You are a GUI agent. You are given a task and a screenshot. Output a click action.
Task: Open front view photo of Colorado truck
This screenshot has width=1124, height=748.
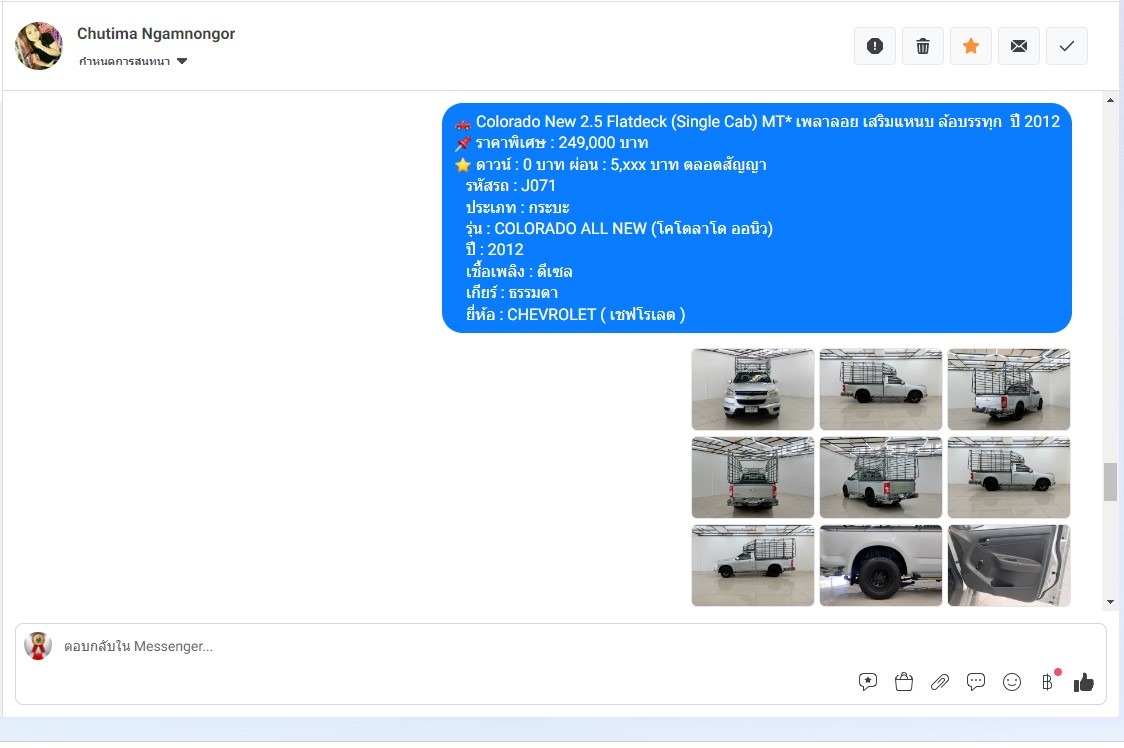753,389
